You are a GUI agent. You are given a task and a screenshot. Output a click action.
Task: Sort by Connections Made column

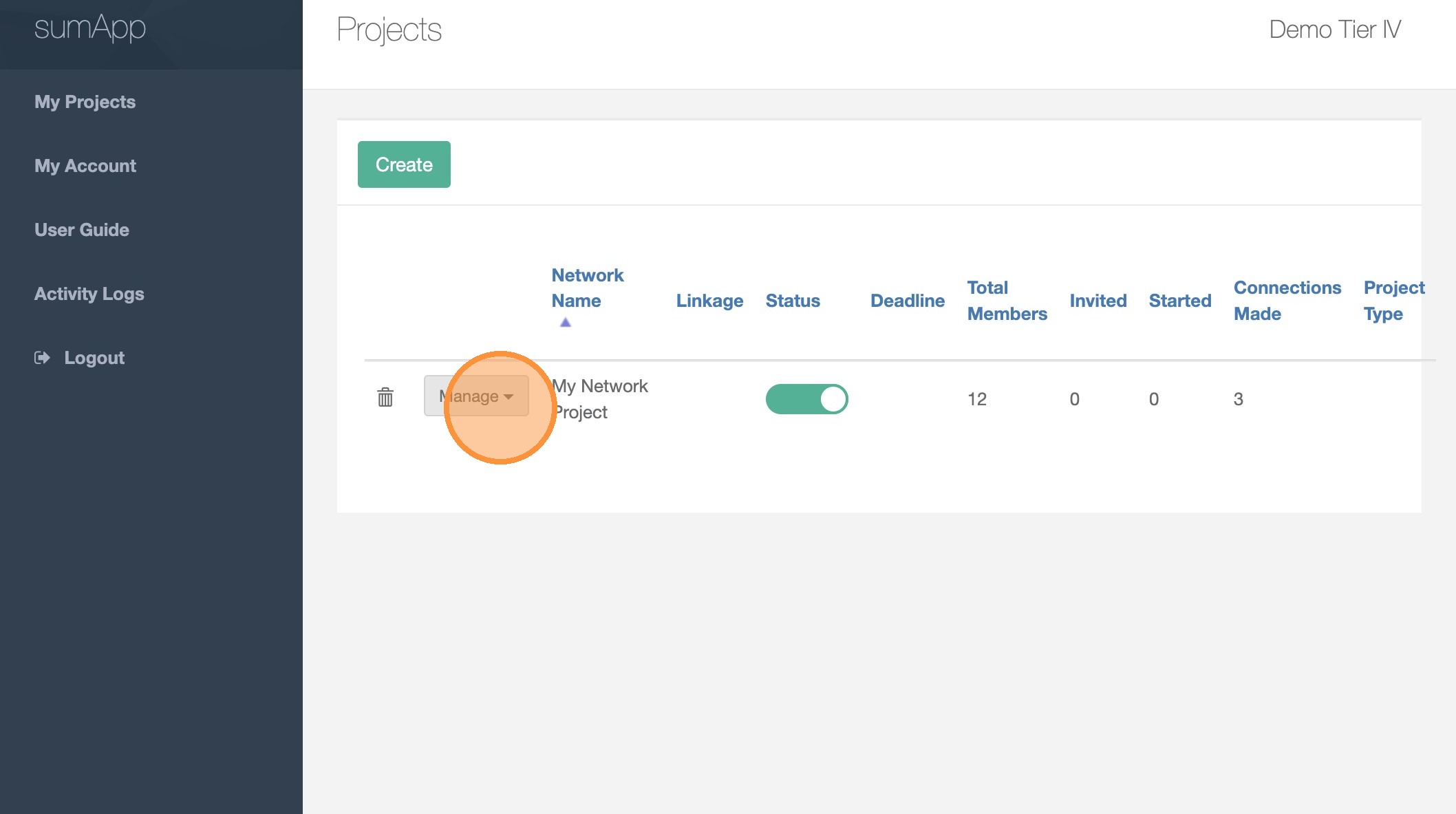1287,301
